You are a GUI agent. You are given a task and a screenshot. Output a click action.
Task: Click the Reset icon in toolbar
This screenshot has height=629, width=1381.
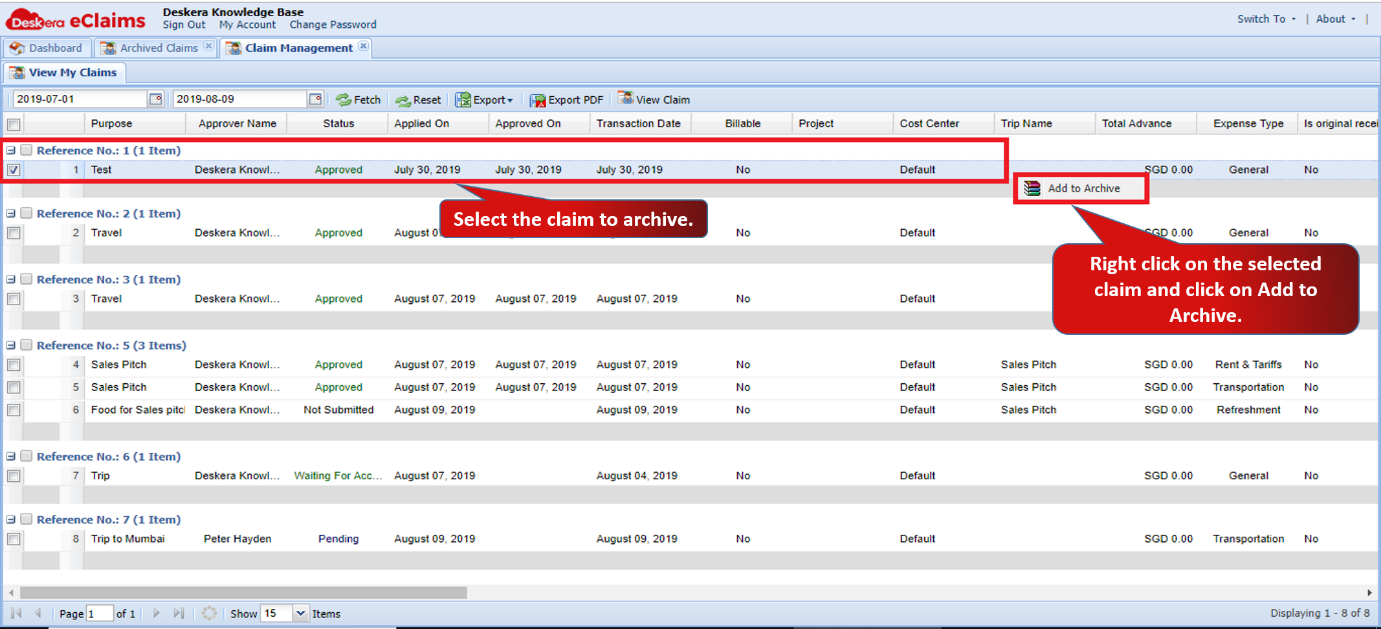click(x=403, y=100)
